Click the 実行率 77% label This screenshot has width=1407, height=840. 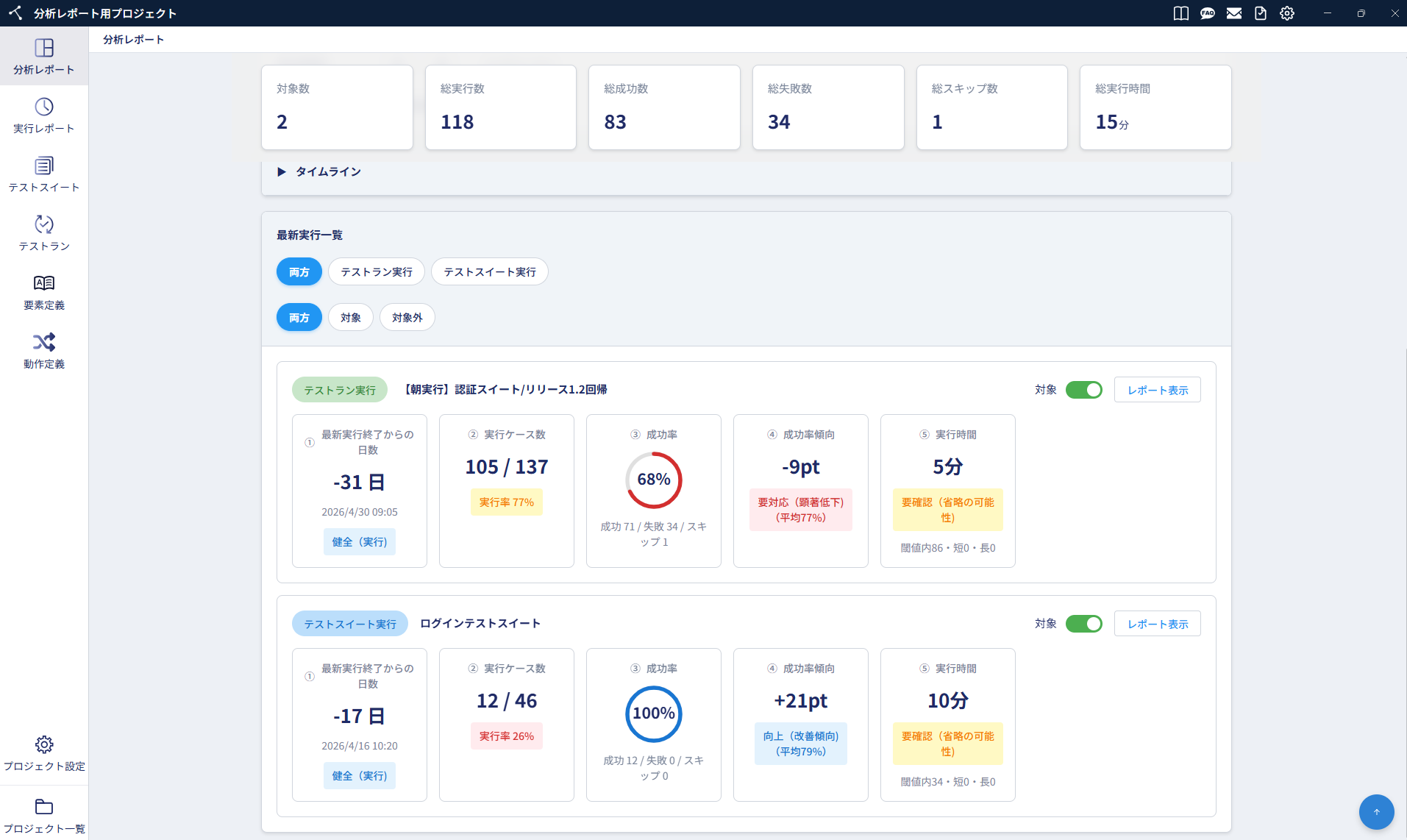(x=507, y=502)
